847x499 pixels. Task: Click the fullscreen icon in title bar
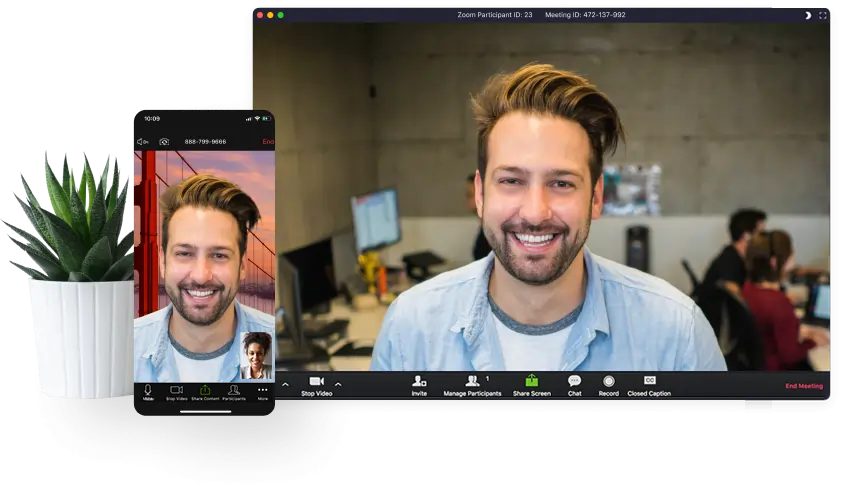point(823,15)
